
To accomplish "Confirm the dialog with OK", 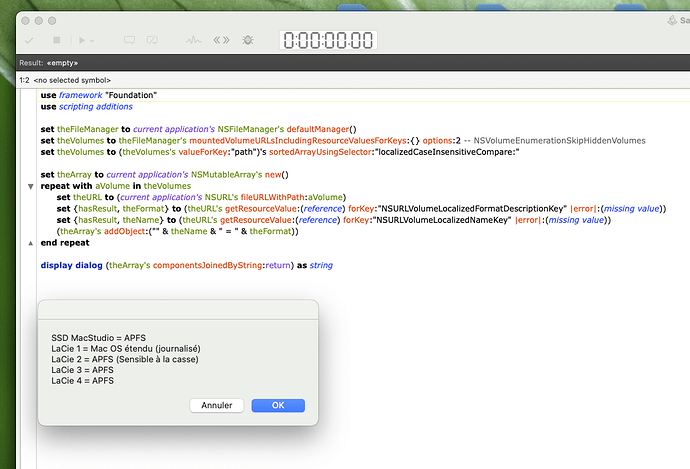I will pyautogui.click(x=277, y=405).
